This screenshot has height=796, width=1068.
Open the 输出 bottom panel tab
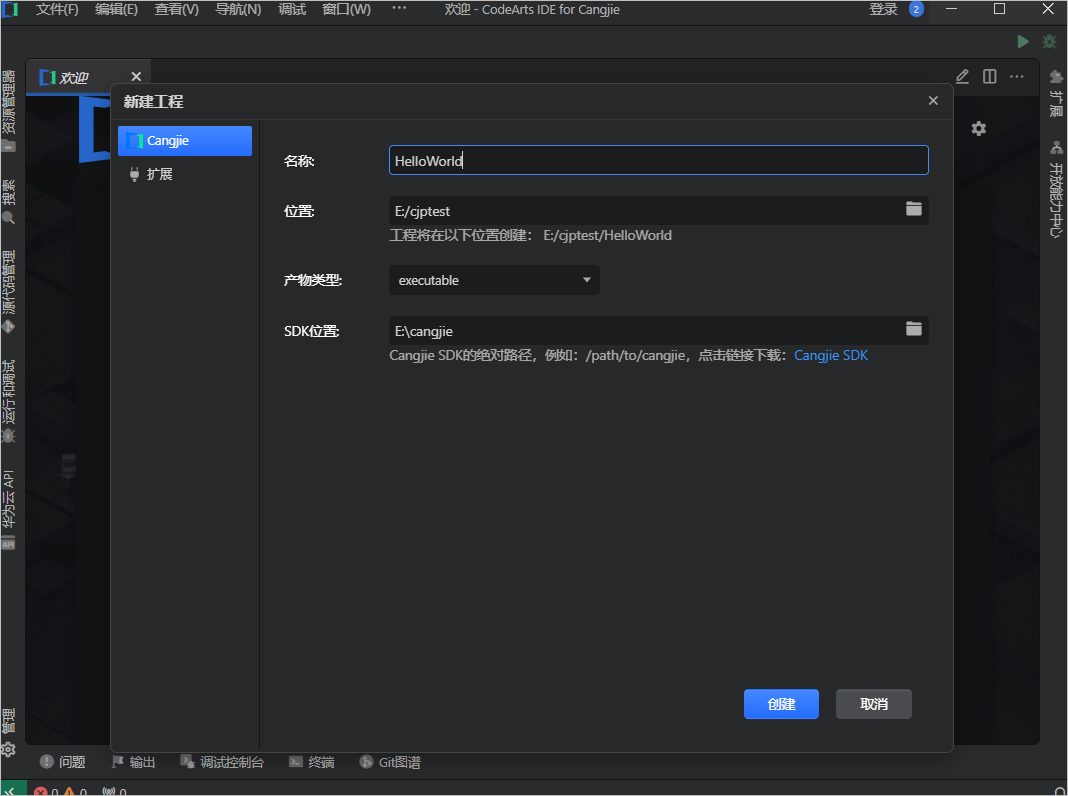tap(134, 761)
